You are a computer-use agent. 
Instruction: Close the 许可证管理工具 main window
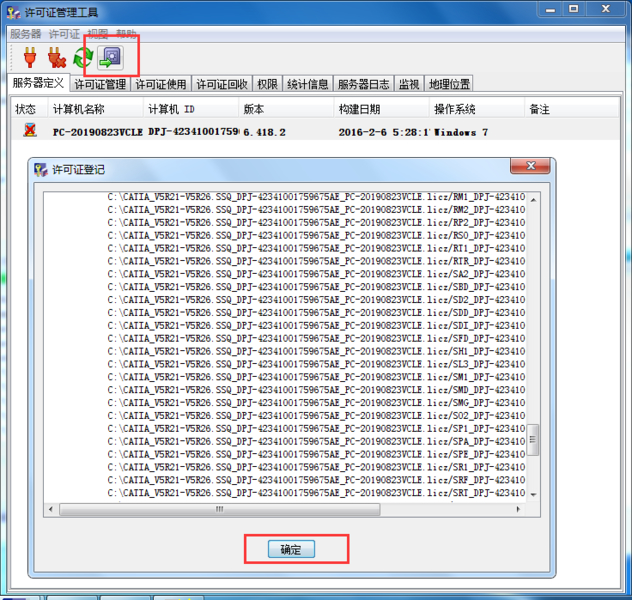pyautogui.click(x=605, y=9)
